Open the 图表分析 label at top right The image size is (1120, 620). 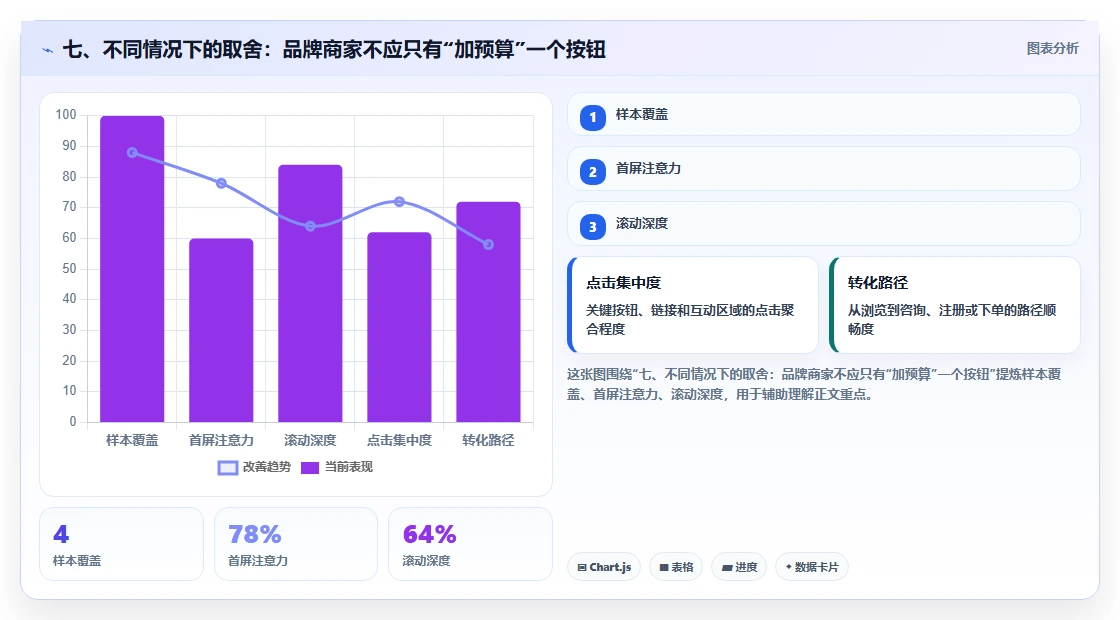click(x=1052, y=49)
